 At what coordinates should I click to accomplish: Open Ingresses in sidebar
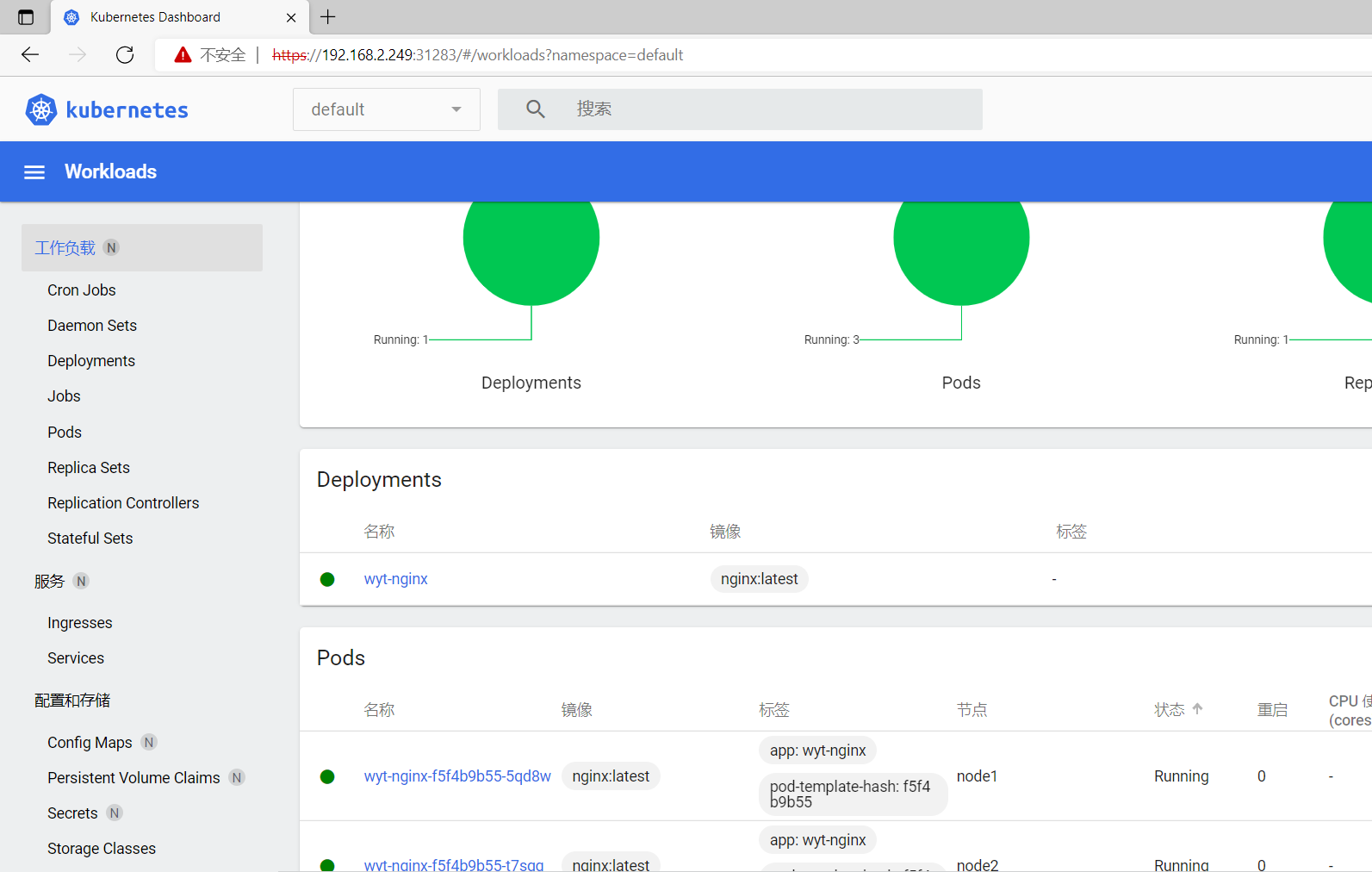[x=80, y=623]
